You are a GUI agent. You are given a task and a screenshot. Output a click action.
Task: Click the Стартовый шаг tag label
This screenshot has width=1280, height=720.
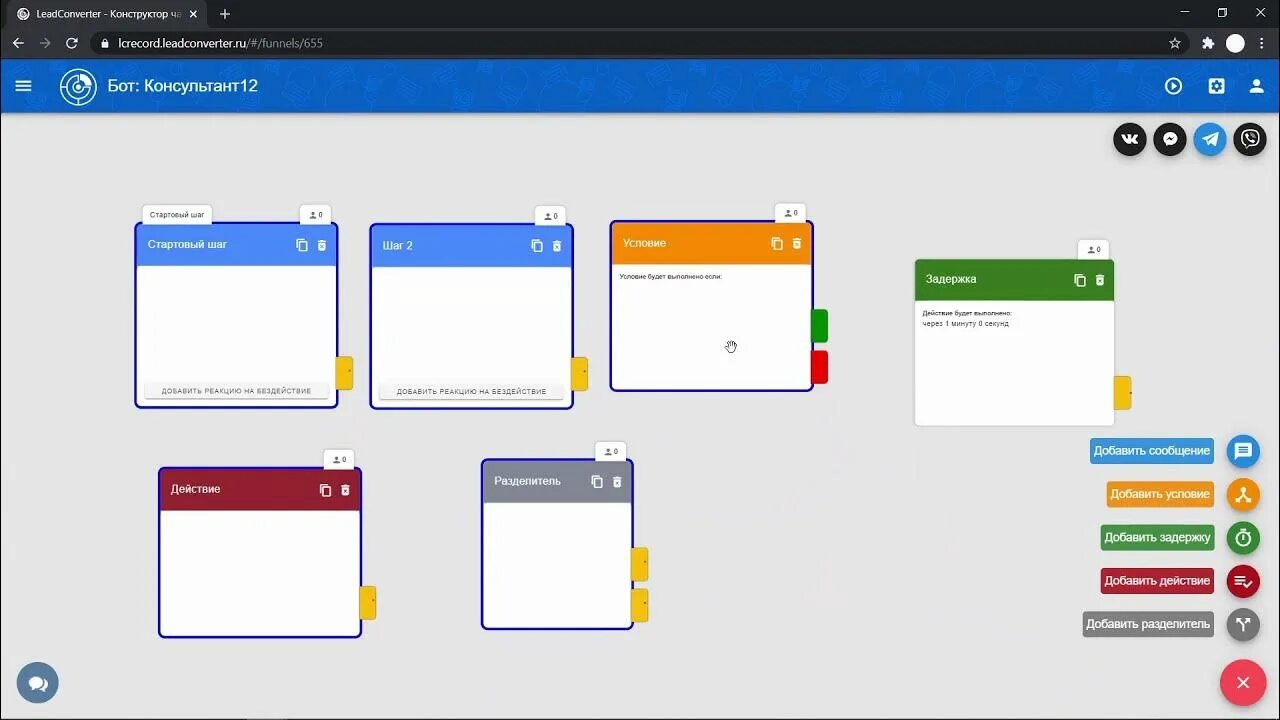(177, 215)
